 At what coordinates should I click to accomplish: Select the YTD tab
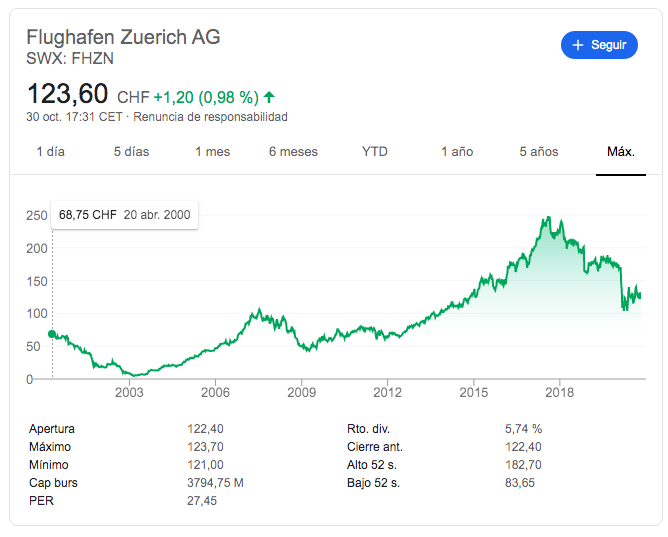[375, 152]
